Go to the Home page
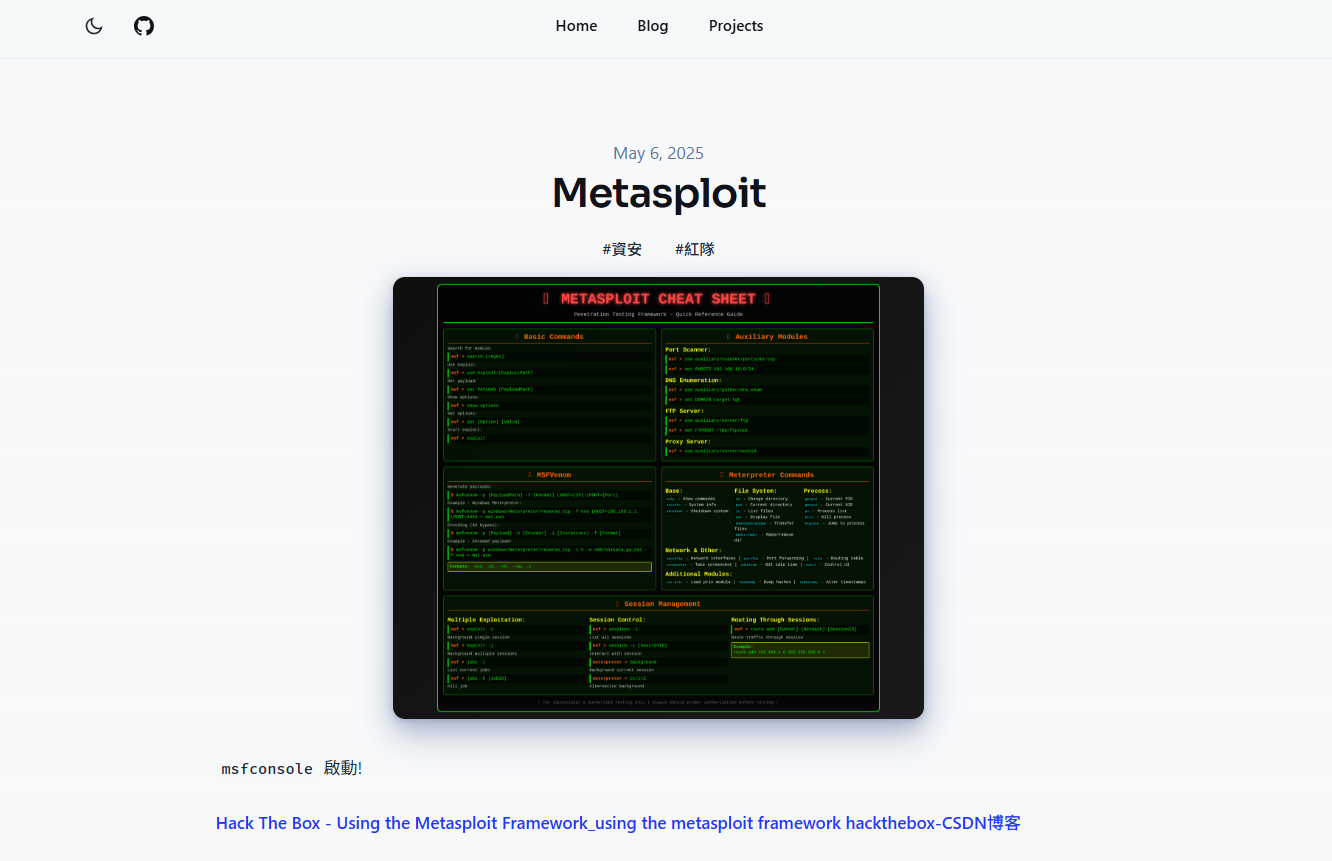 coord(576,26)
